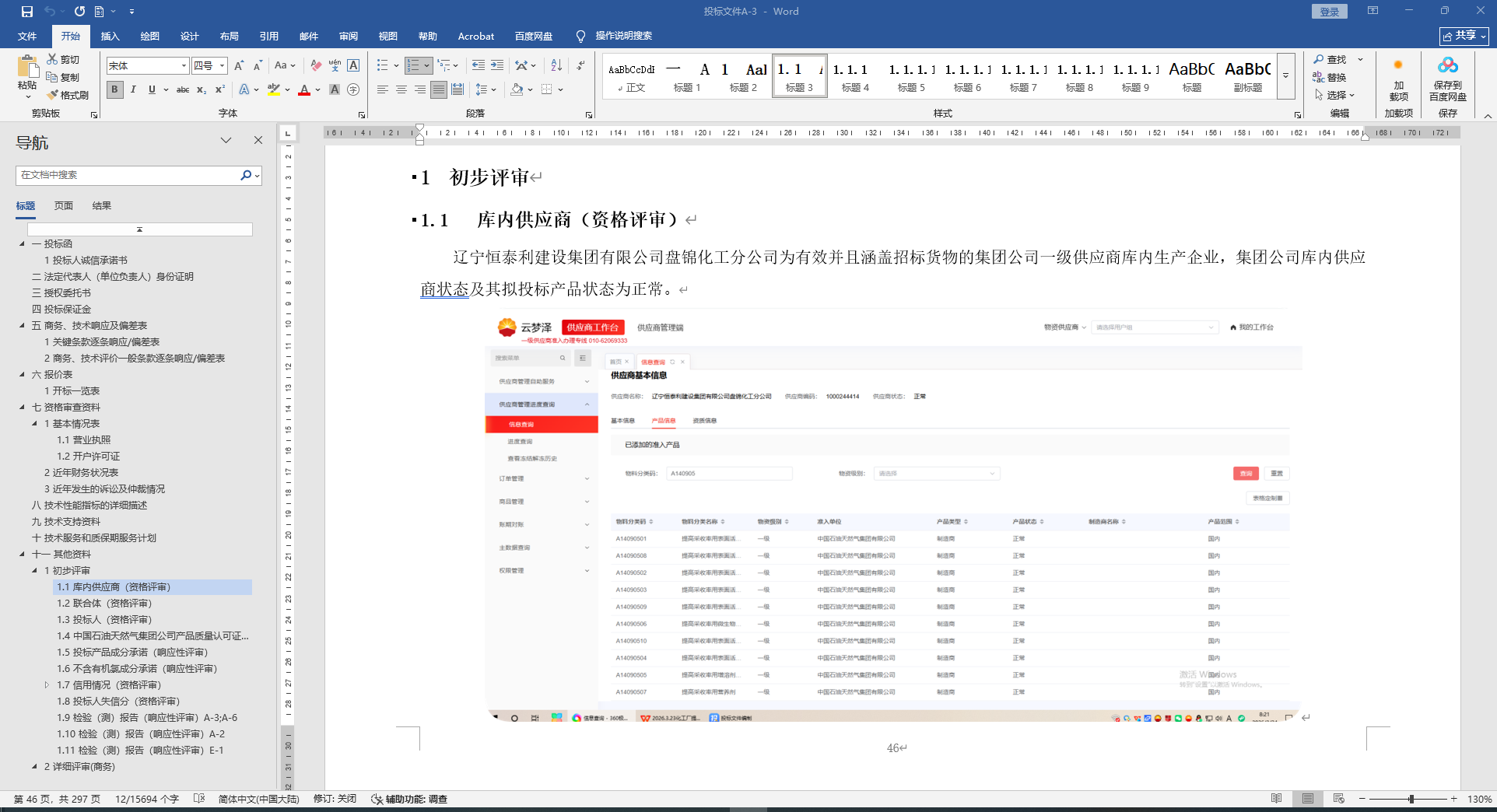Switch to the 页面 tab in the navigation pane
The height and width of the screenshot is (812, 1497).
(x=64, y=206)
